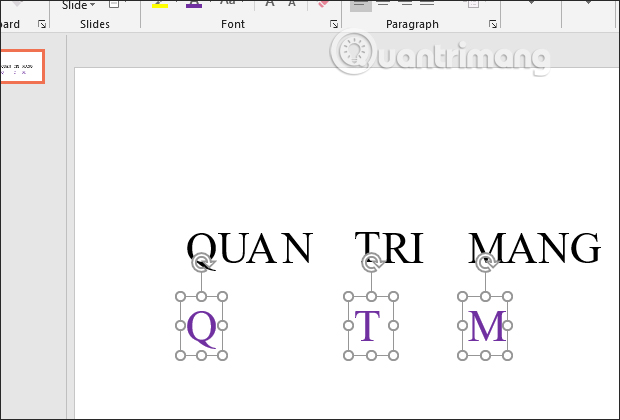Select the slide 1 thumbnail
The width and height of the screenshot is (620, 420).
click(x=22, y=66)
